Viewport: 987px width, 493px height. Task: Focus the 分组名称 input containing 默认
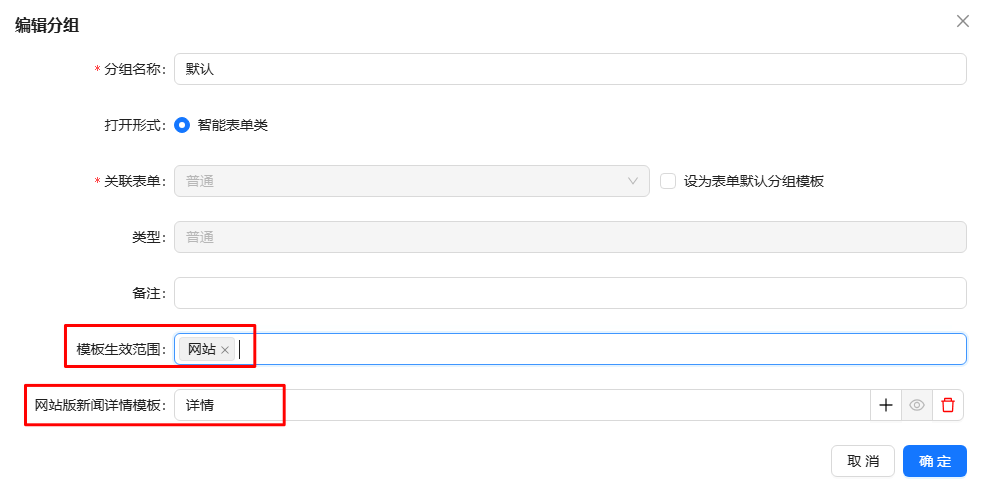(x=570, y=69)
